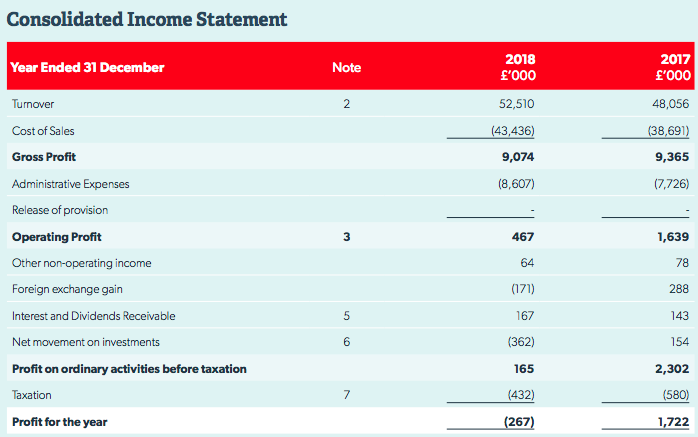This screenshot has width=698, height=437.
Task: Click the Consolidated Income Statement title
Action: coord(147,20)
